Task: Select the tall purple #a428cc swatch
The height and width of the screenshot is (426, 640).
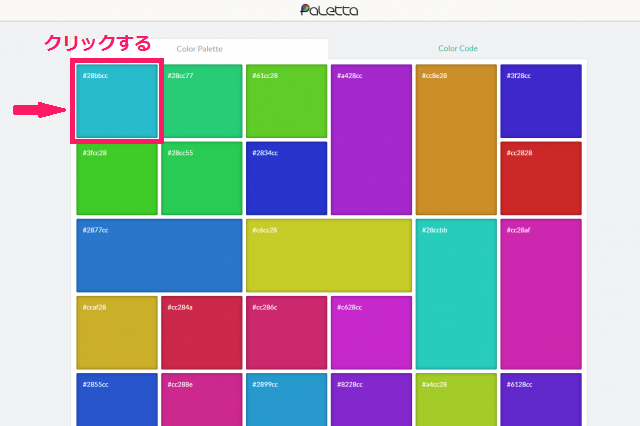Action: pos(371,140)
